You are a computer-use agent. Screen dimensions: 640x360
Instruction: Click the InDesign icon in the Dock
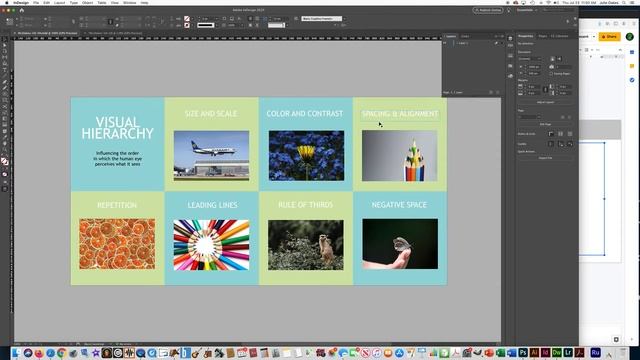pos(545,353)
